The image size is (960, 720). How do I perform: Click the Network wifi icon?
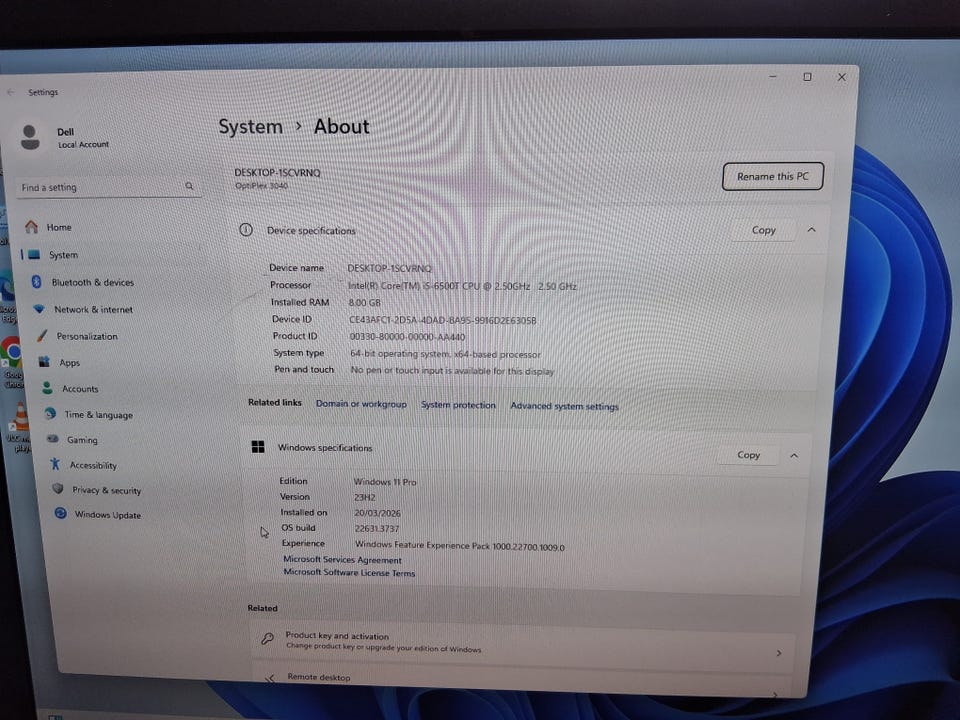(x=39, y=309)
